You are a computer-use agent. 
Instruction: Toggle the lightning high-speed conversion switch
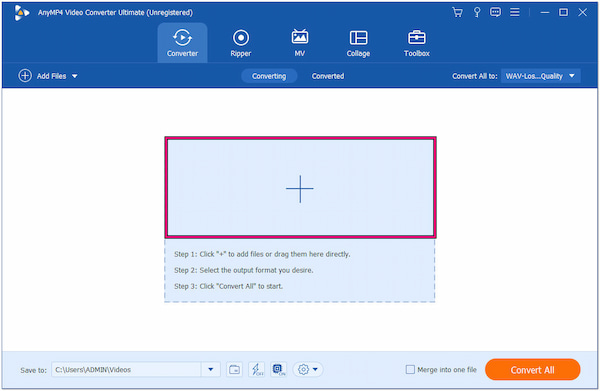click(256, 370)
